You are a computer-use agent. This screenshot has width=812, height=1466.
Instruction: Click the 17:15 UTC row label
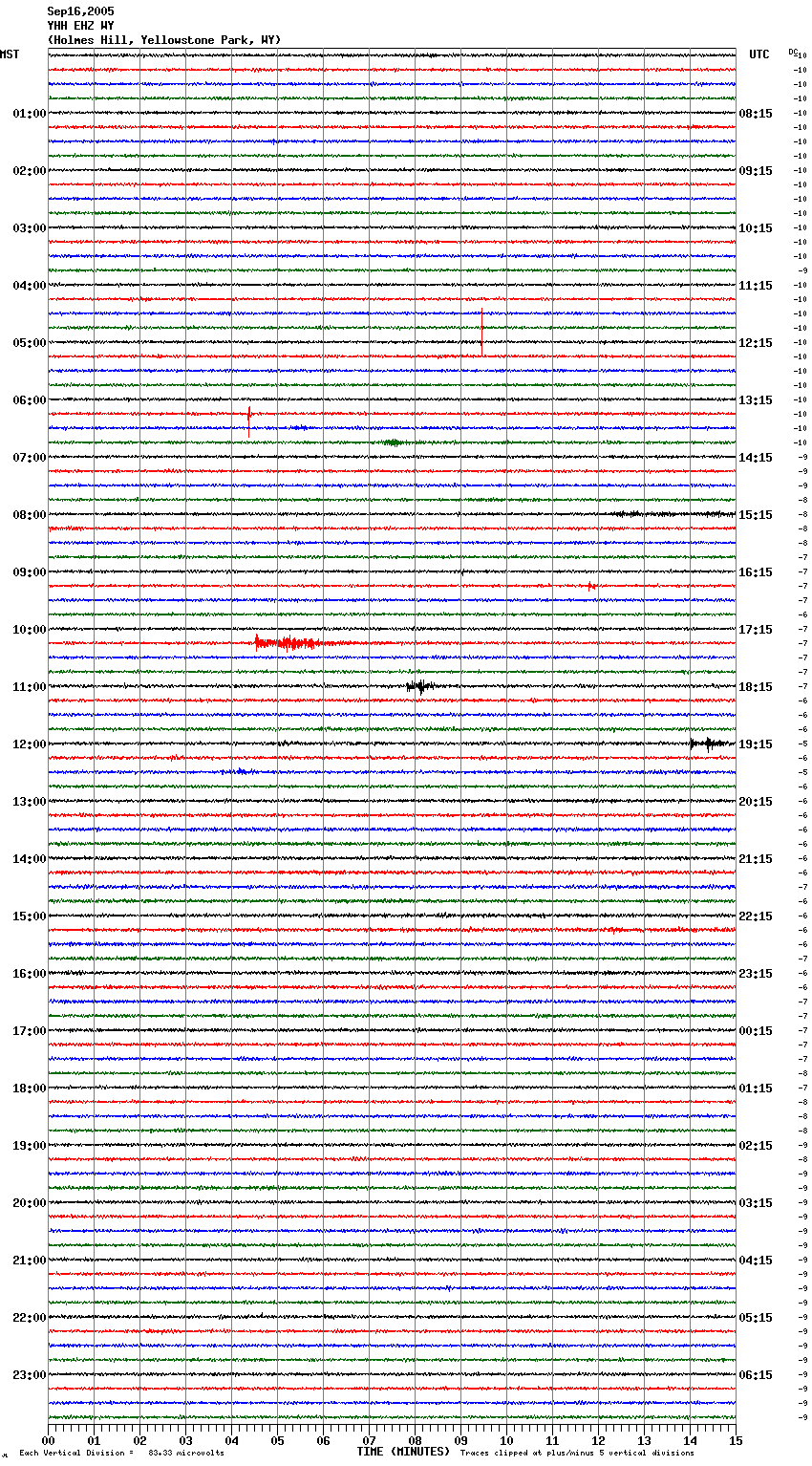(756, 630)
